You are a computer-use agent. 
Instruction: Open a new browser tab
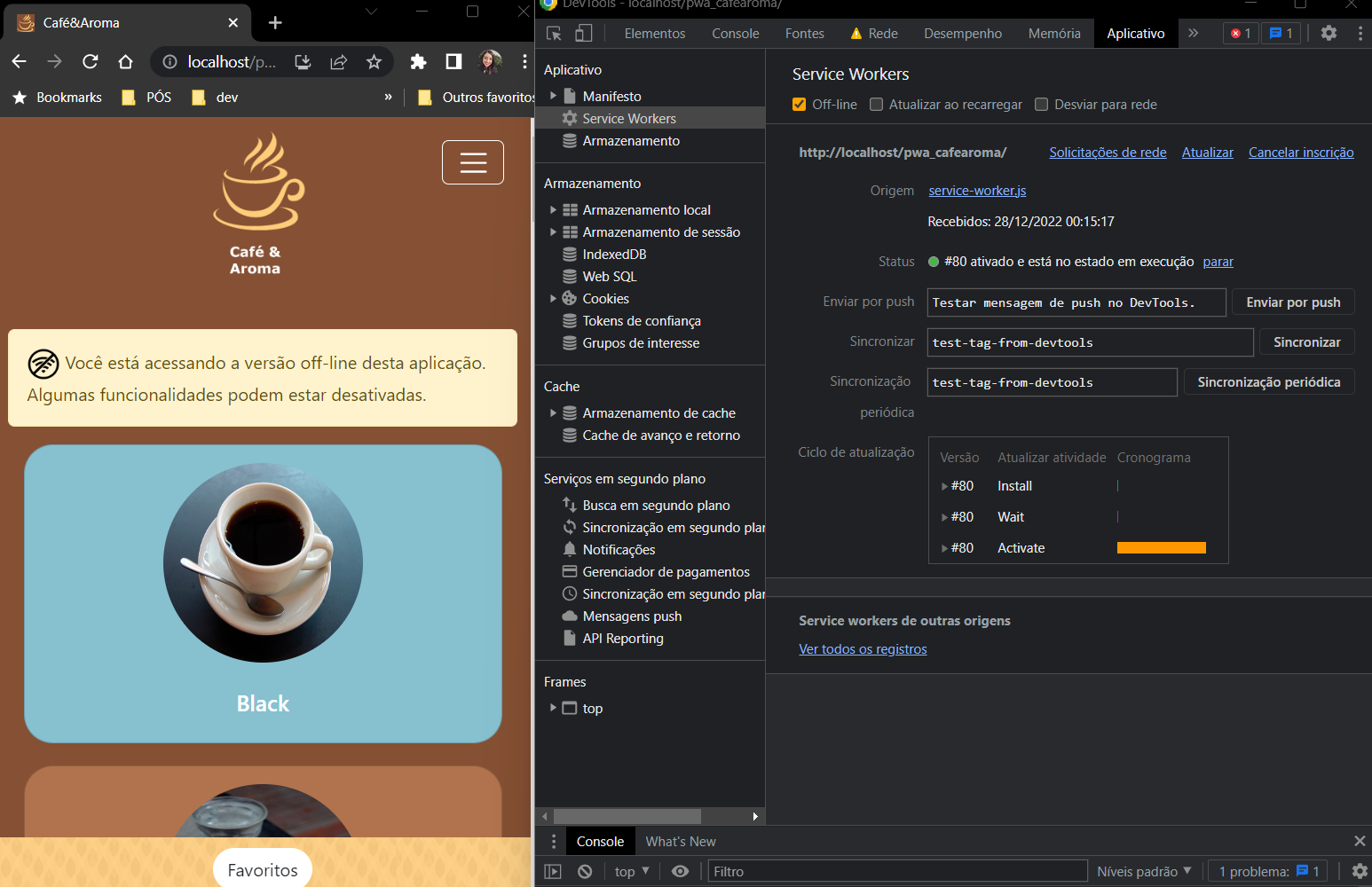pos(275,22)
